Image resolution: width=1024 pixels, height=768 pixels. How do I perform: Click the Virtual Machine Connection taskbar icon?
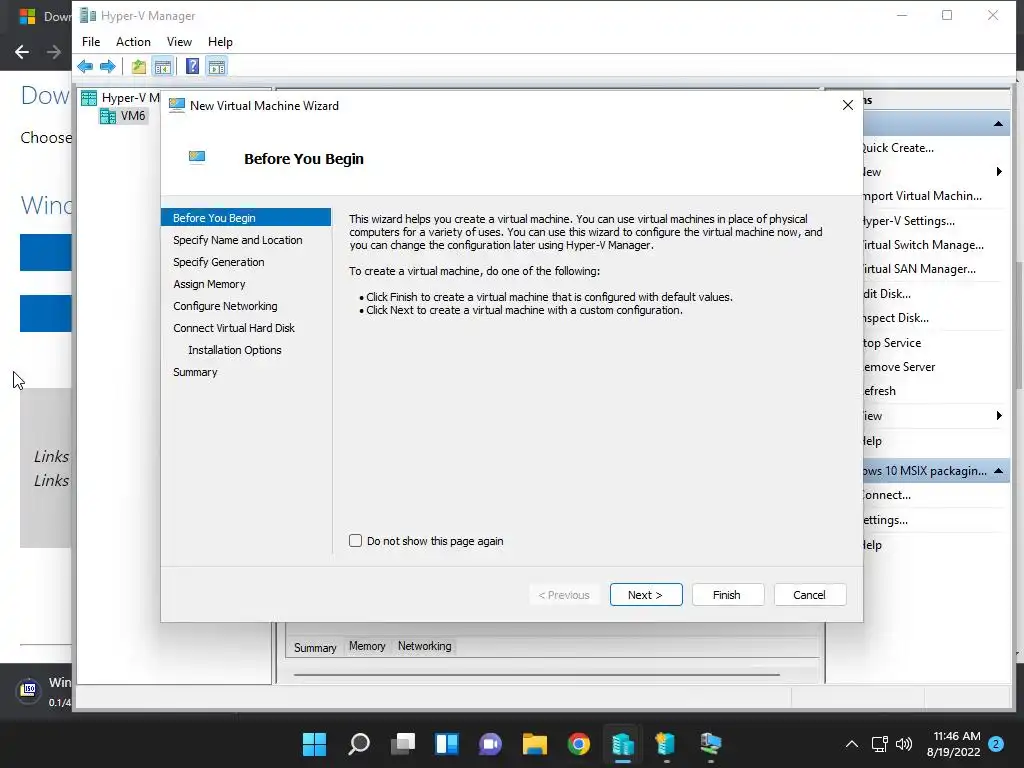pyautogui.click(x=711, y=744)
